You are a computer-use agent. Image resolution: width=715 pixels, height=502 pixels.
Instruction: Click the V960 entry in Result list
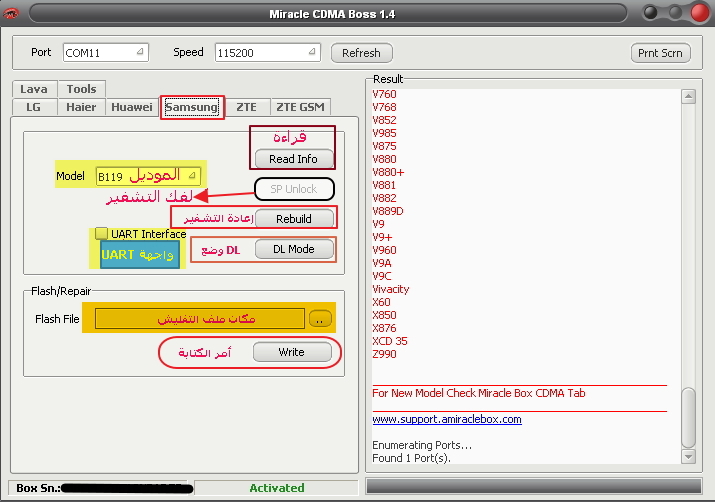point(384,250)
